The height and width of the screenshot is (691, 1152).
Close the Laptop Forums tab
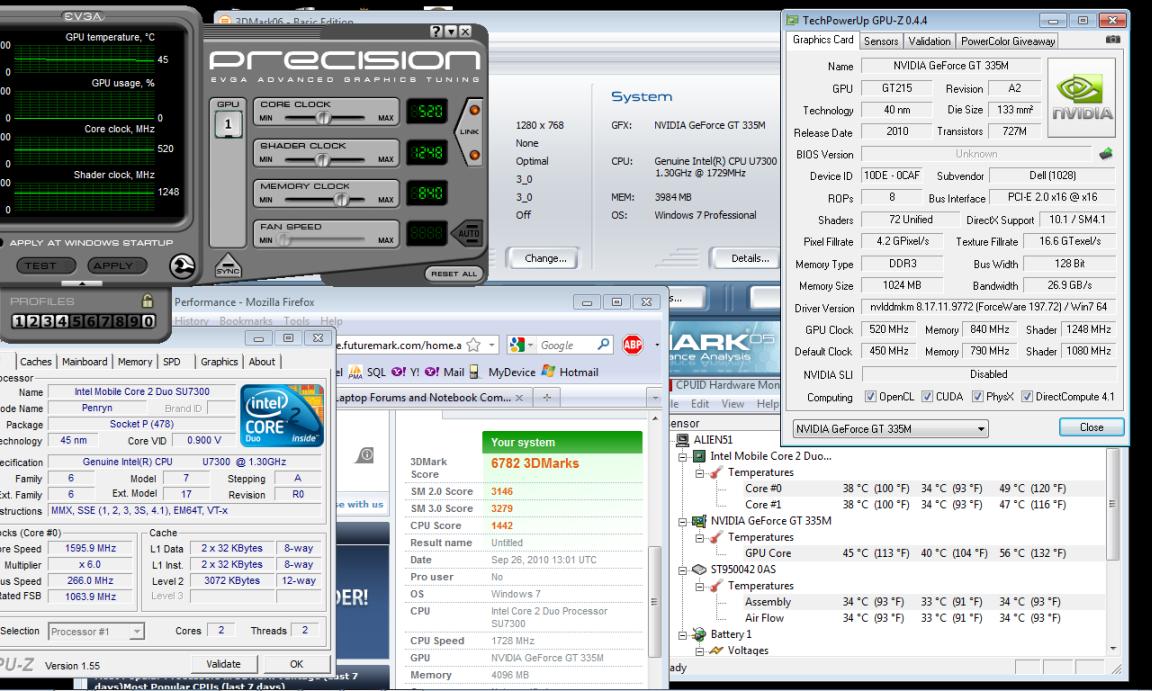point(519,397)
